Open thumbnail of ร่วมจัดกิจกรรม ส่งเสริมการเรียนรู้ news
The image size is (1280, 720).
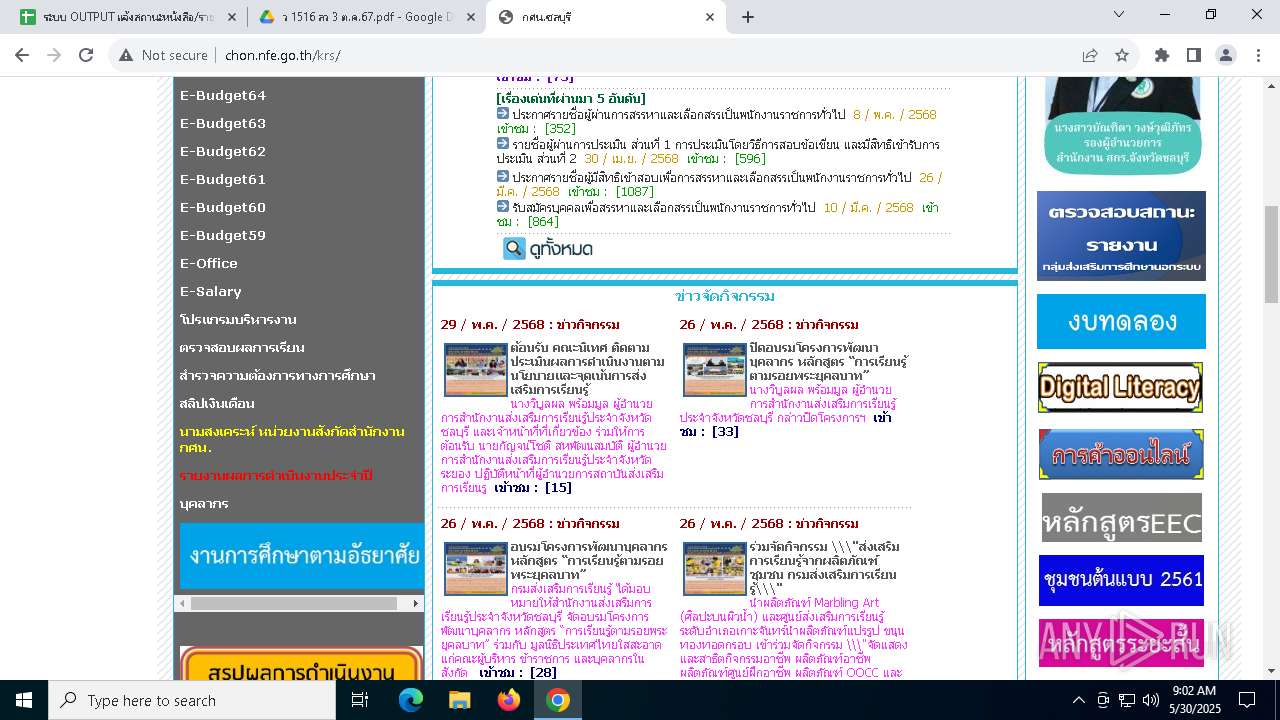click(714, 569)
